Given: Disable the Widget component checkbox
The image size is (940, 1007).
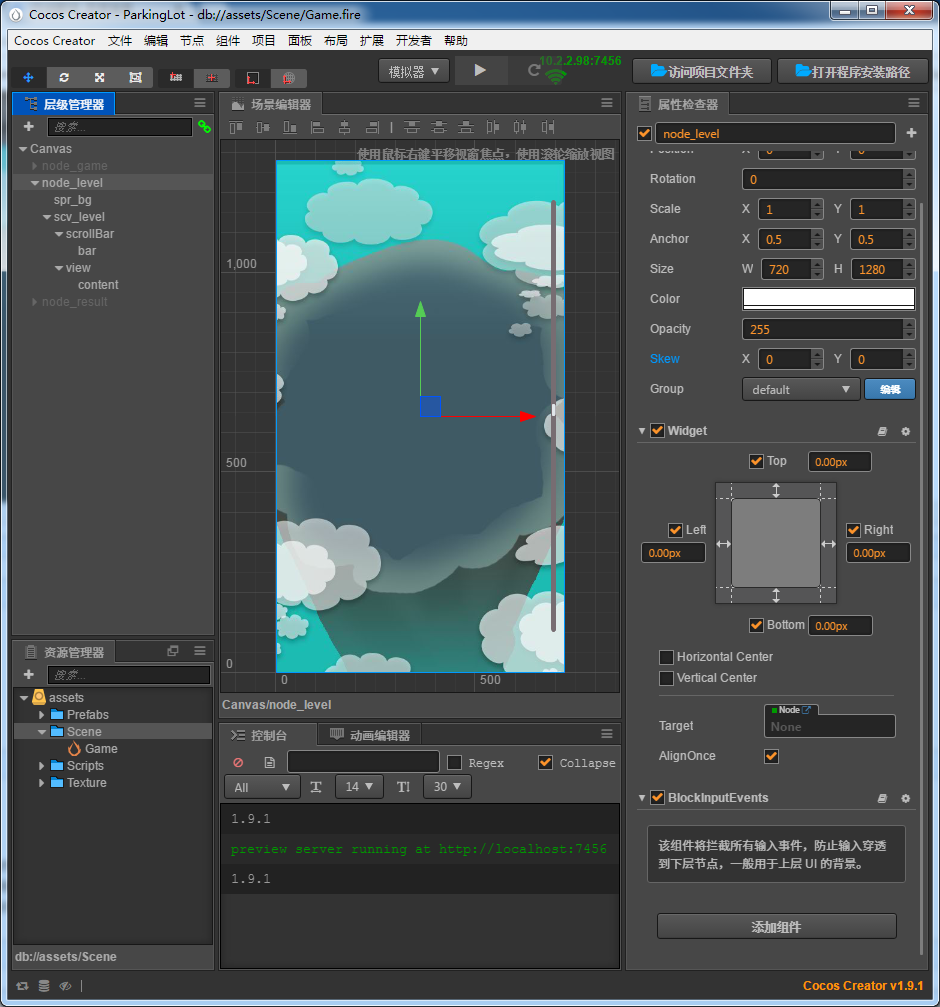Looking at the screenshot, I should point(657,430).
